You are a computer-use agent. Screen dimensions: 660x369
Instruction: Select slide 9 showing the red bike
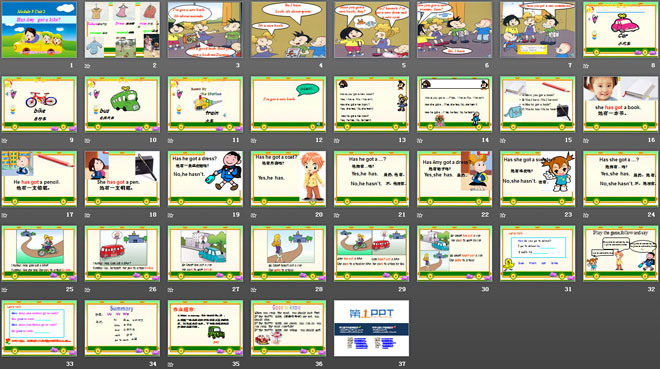coord(39,104)
